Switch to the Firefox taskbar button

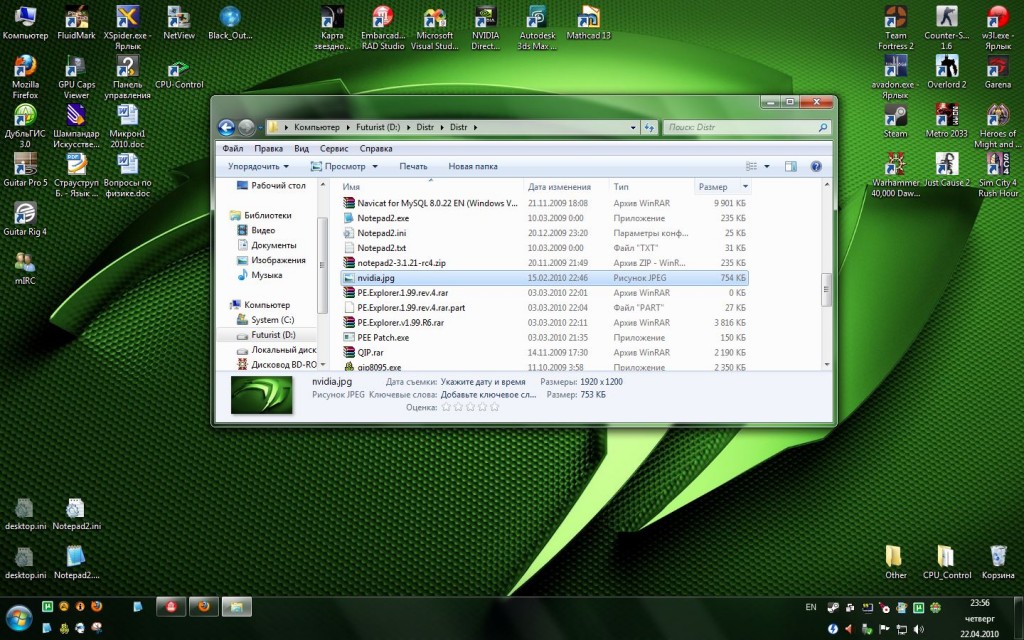tap(204, 607)
